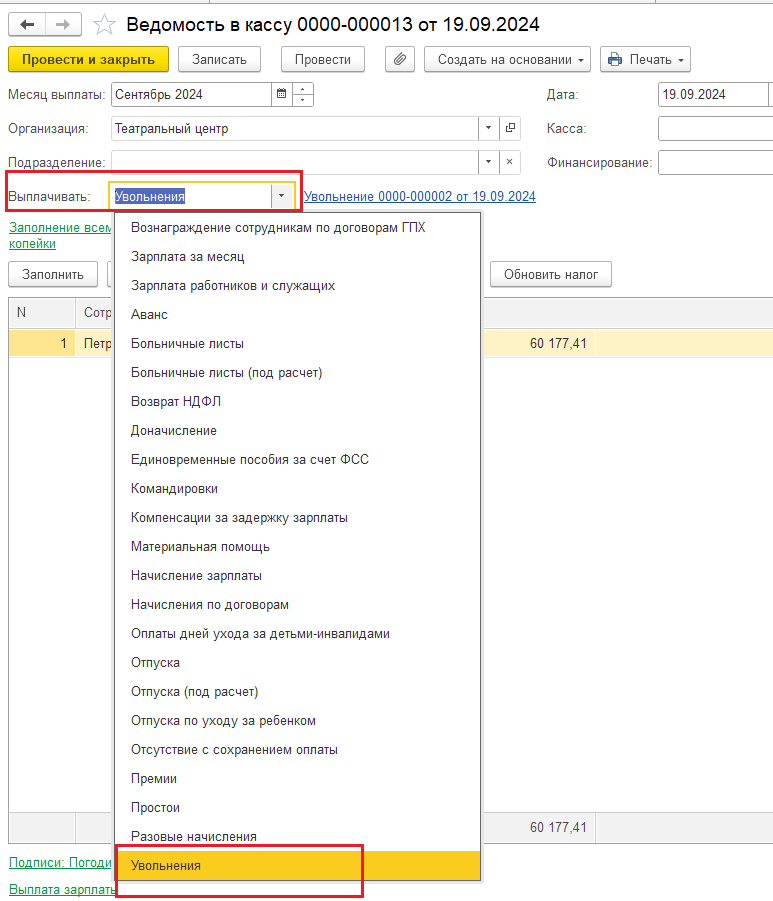
Task: Click row 1 amount 60 177,41
Action: coord(539,344)
